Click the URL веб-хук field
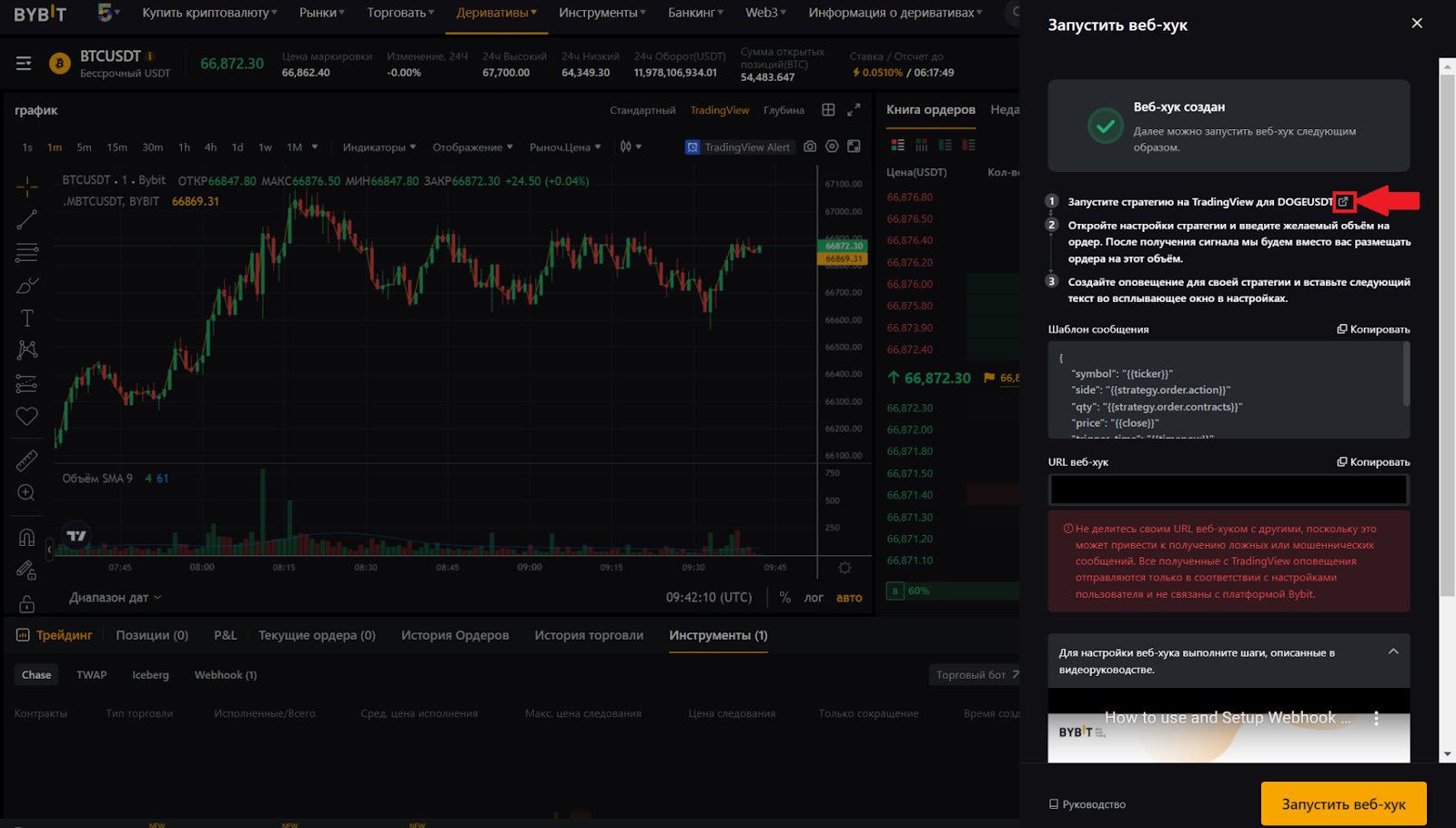 click(x=1228, y=490)
